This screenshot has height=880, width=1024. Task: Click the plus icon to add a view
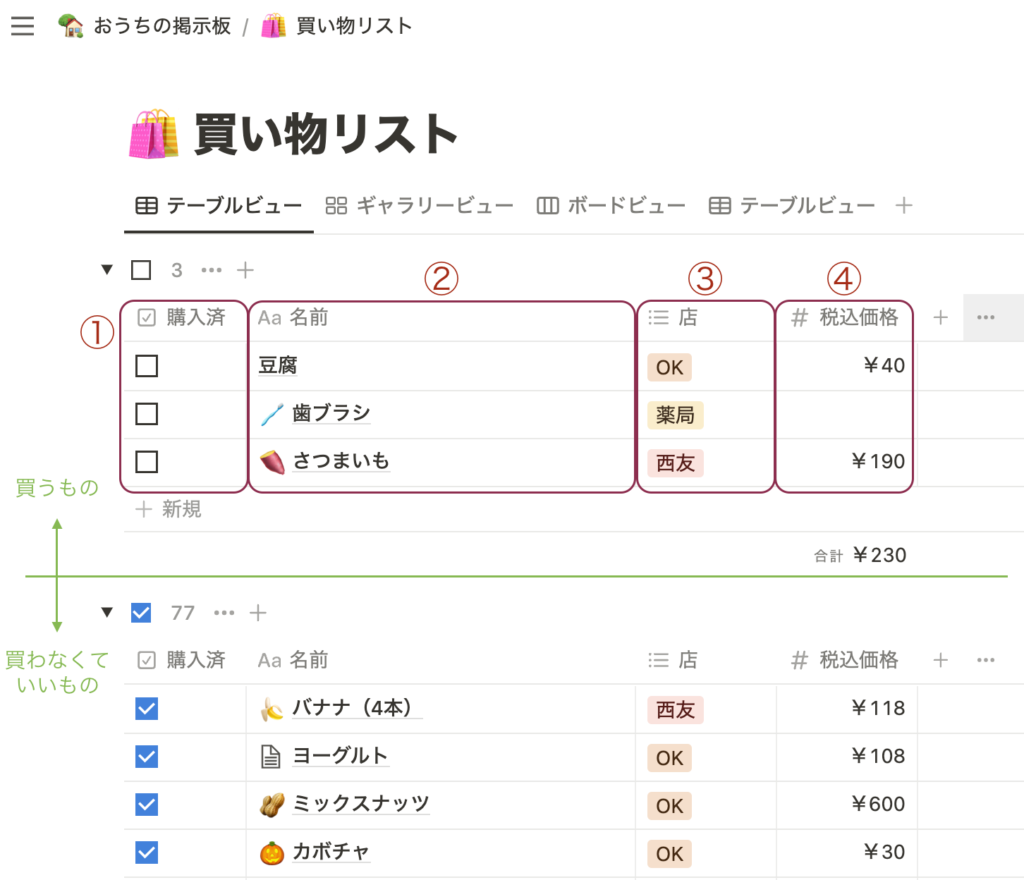pyautogui.click(x=904, y=206)
